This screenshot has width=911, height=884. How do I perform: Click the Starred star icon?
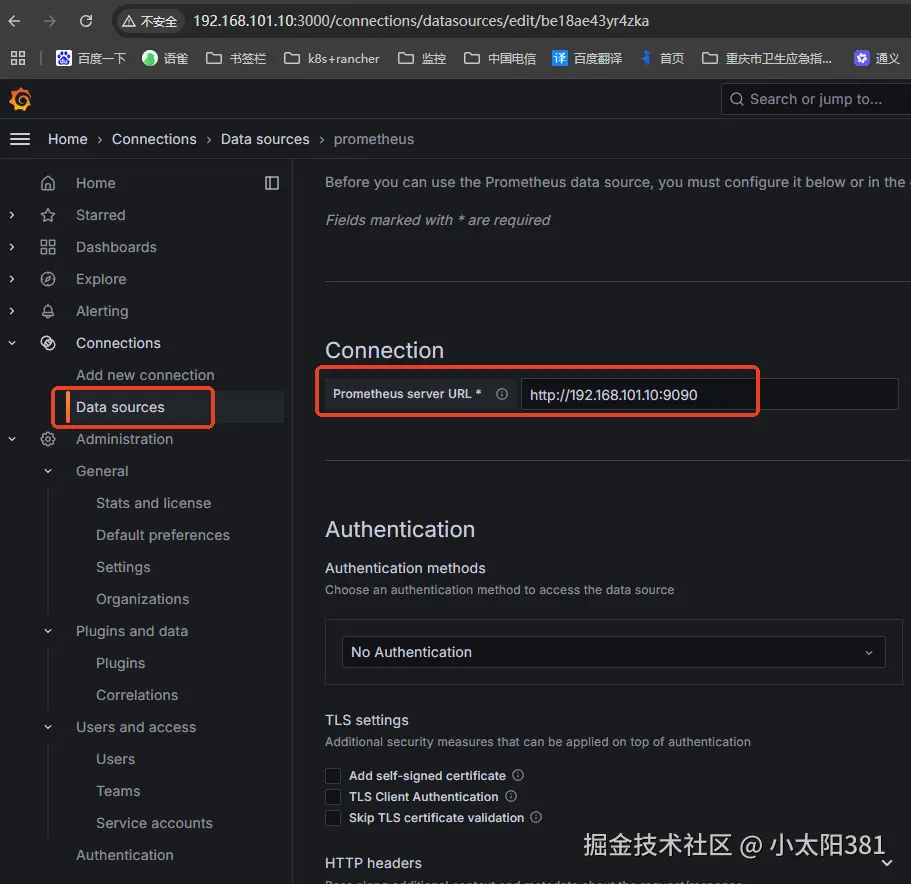[x=48, y=215]
